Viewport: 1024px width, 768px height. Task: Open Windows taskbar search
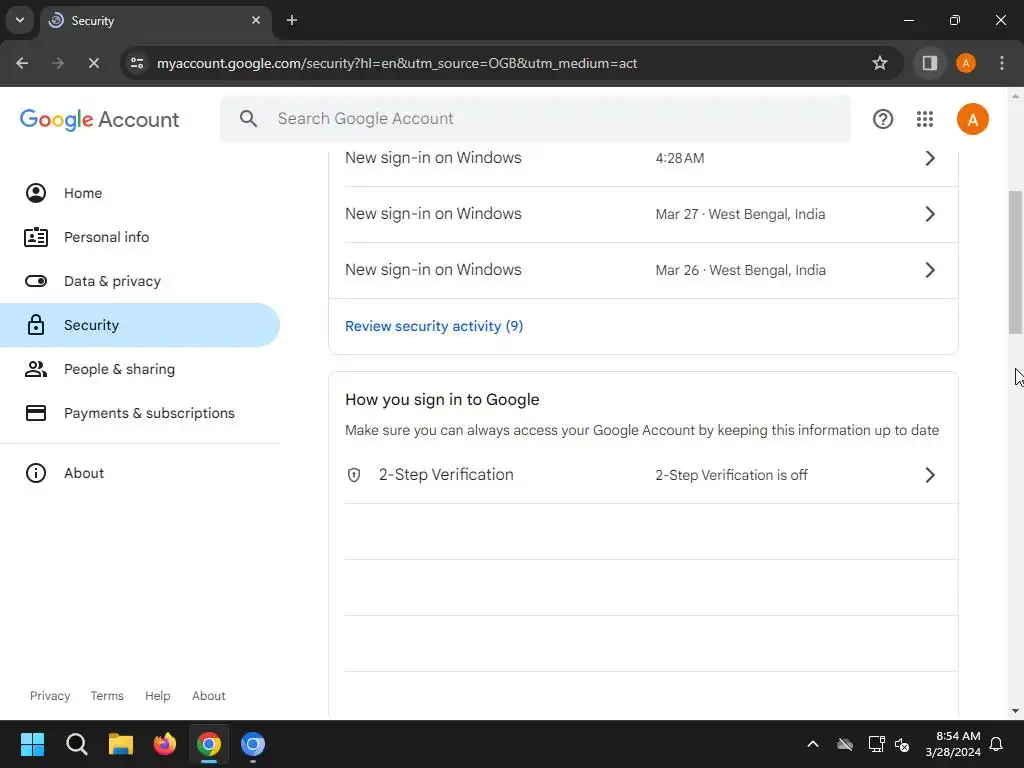76,744
